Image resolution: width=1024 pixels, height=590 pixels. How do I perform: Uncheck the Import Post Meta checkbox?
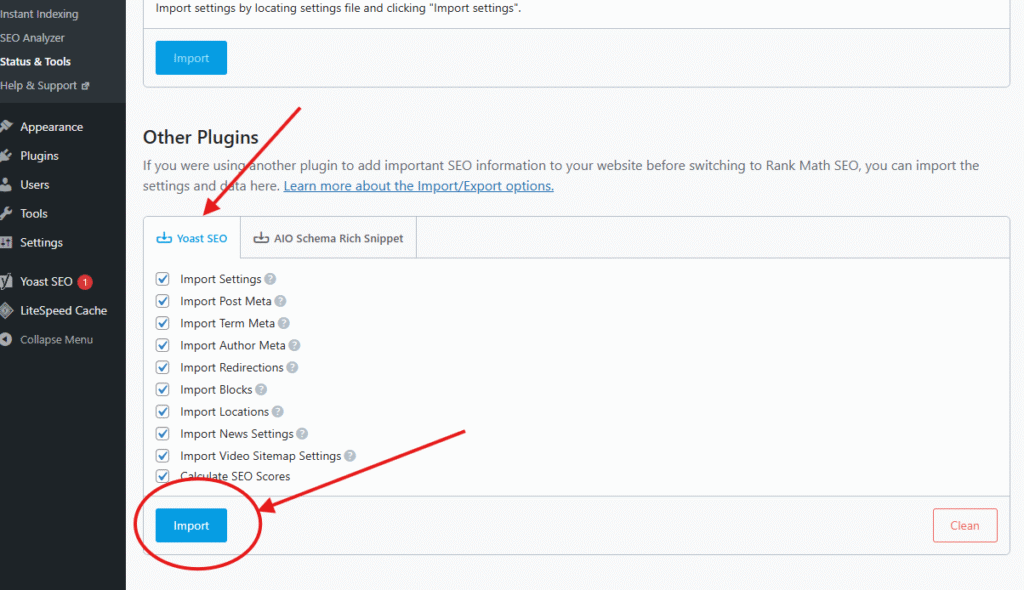point(163,301)
